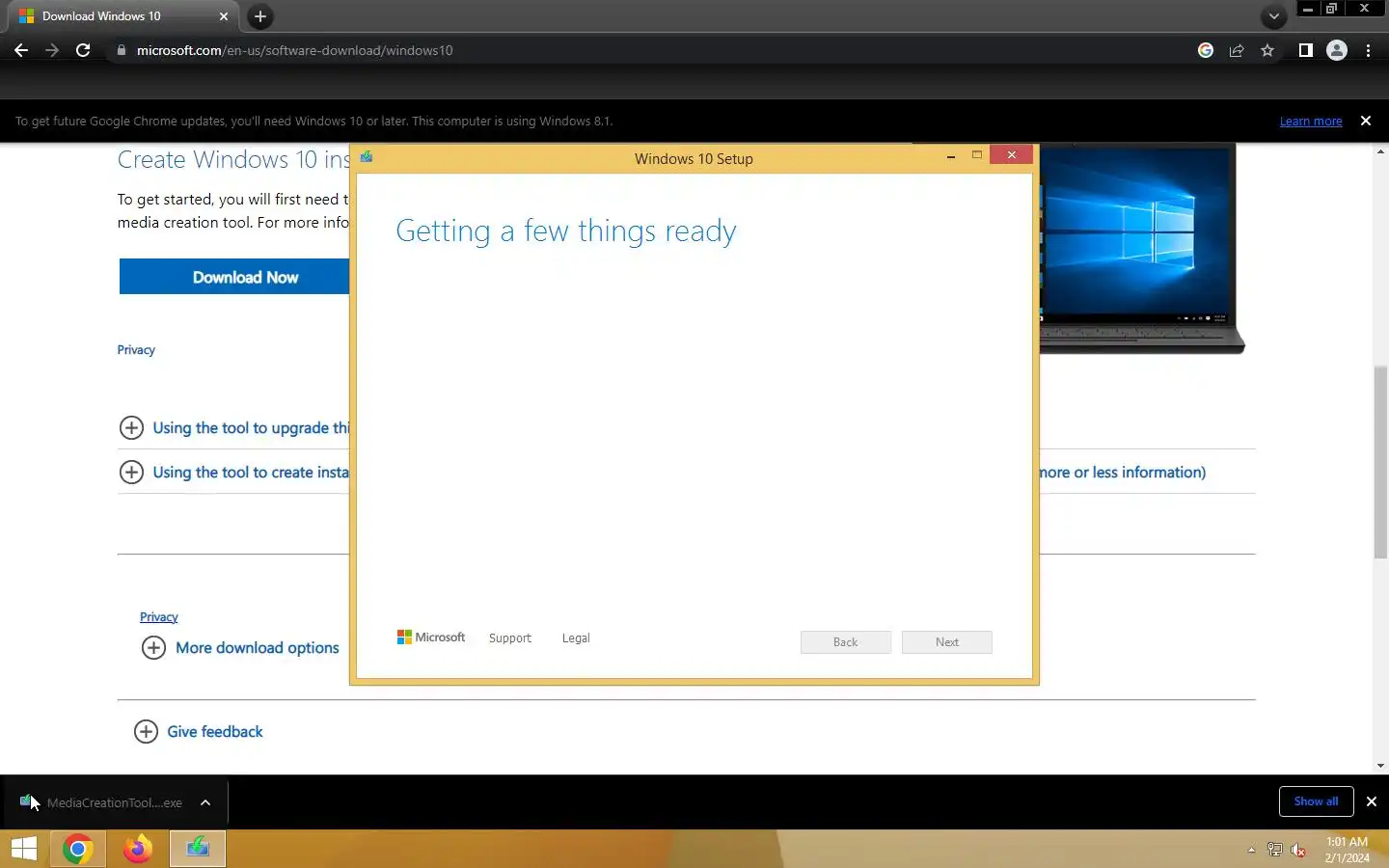View site security lock information
The height and width of the screenshot is (868, 1389).
(121, 50)
